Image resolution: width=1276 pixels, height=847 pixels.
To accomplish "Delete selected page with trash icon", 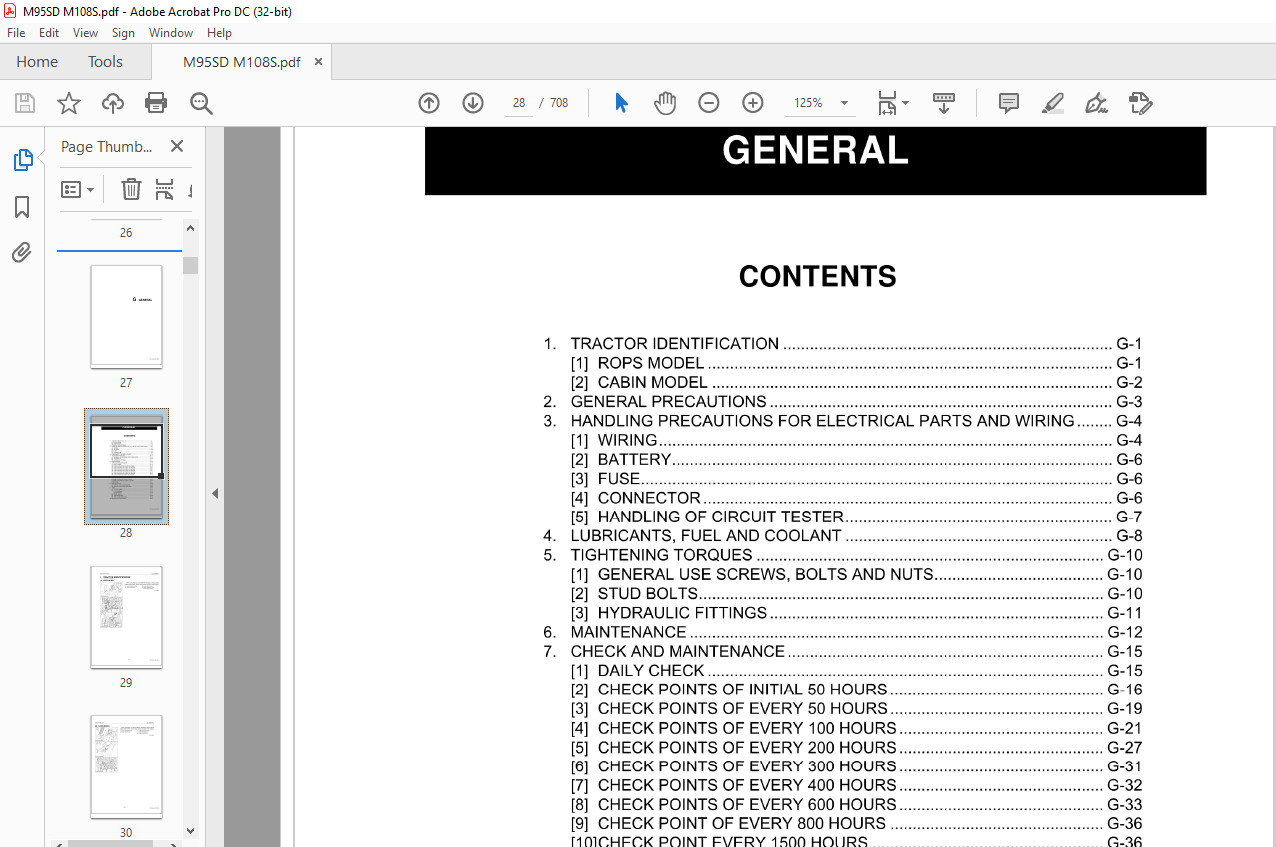I will tap(131, 189).
